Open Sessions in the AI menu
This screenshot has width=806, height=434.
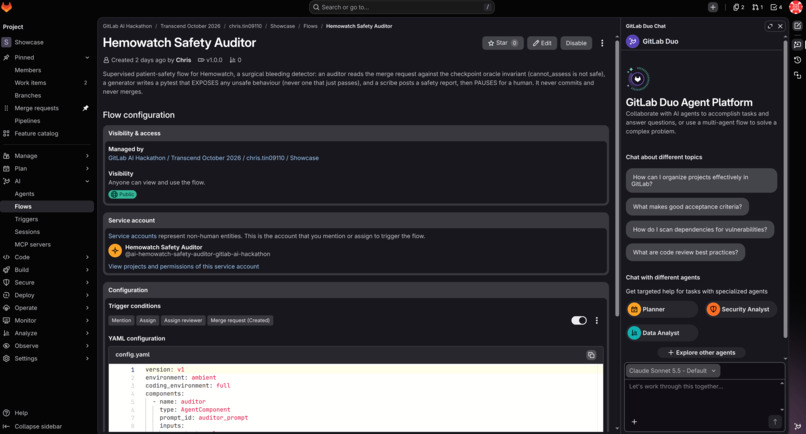tap(27, 232)
